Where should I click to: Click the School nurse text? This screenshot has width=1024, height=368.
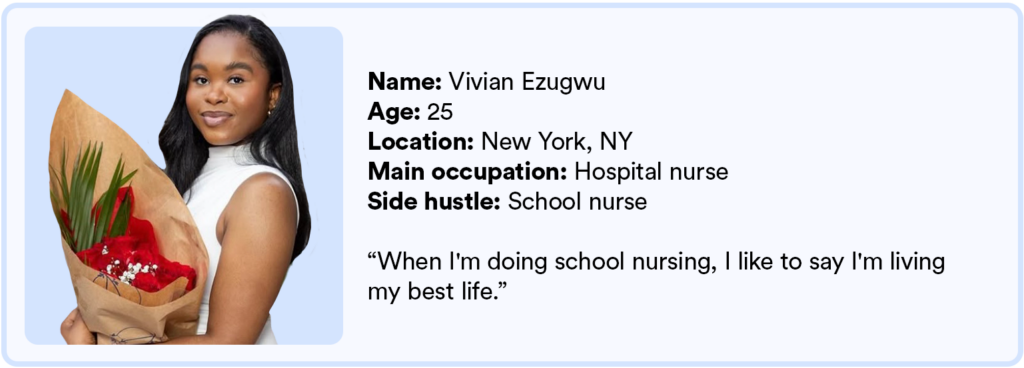coord(577,202)
